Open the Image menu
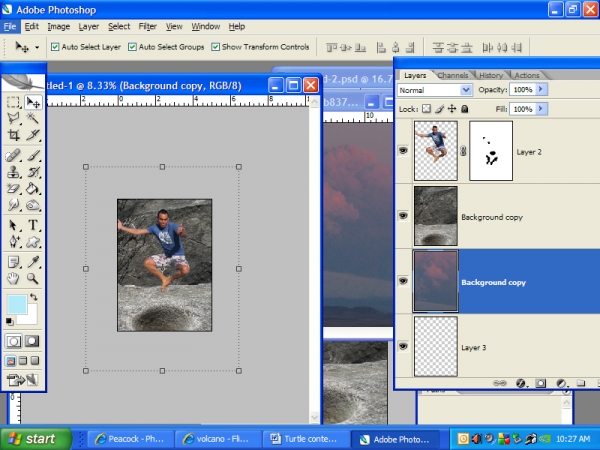600x450 pixels. [59, 26]
